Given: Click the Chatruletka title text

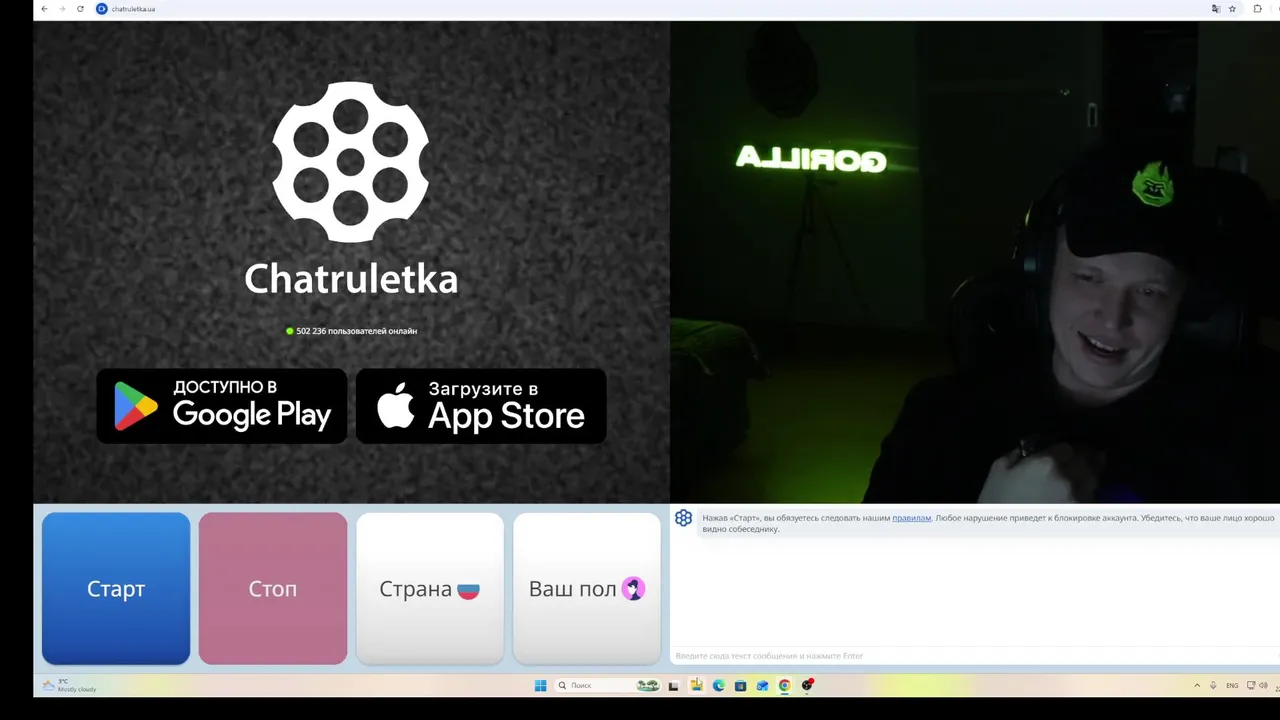Looking at the screenshot, I should pos(351,278).
